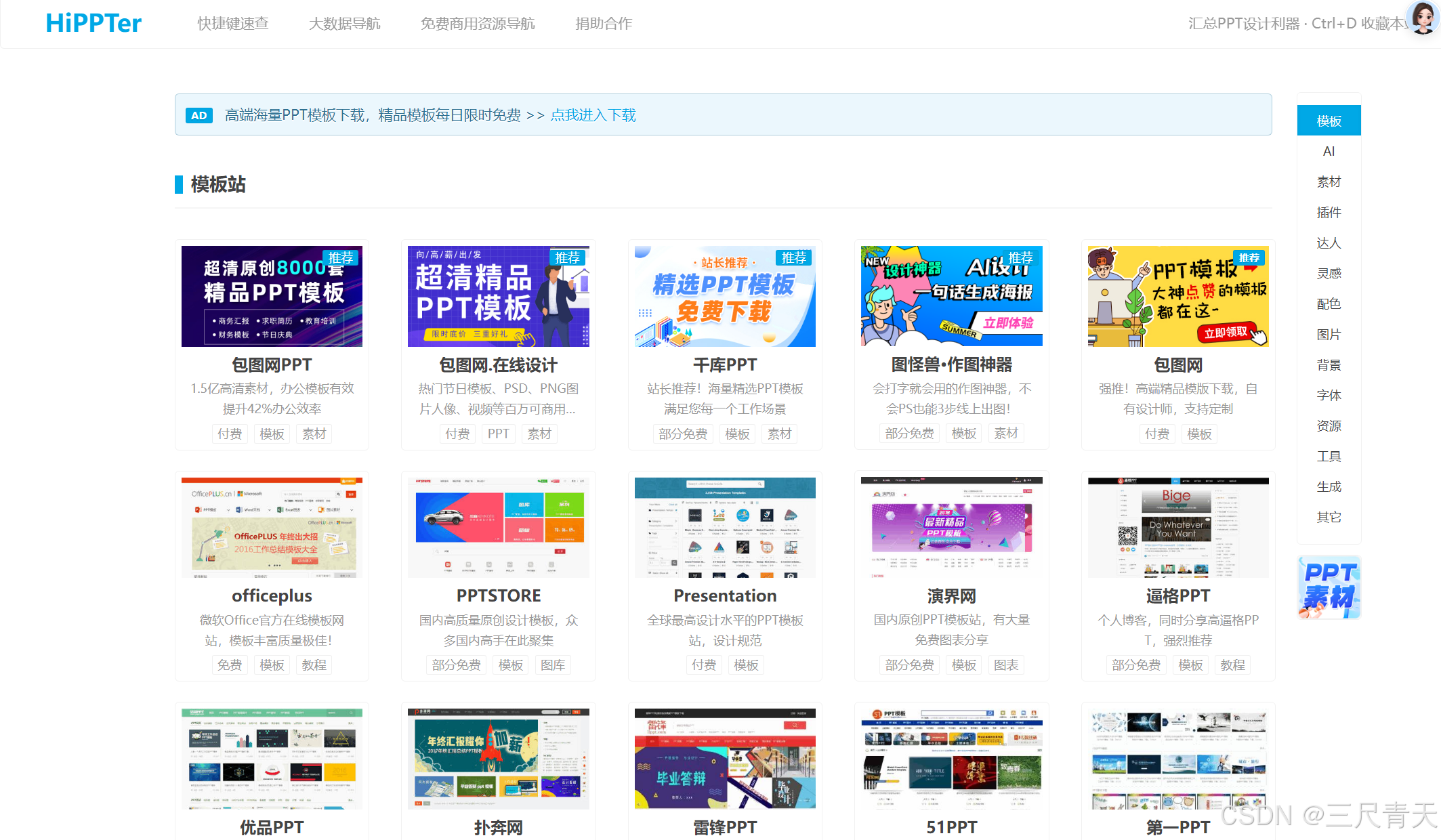Open 大数据导航 in top navigation

pos(344,24)
